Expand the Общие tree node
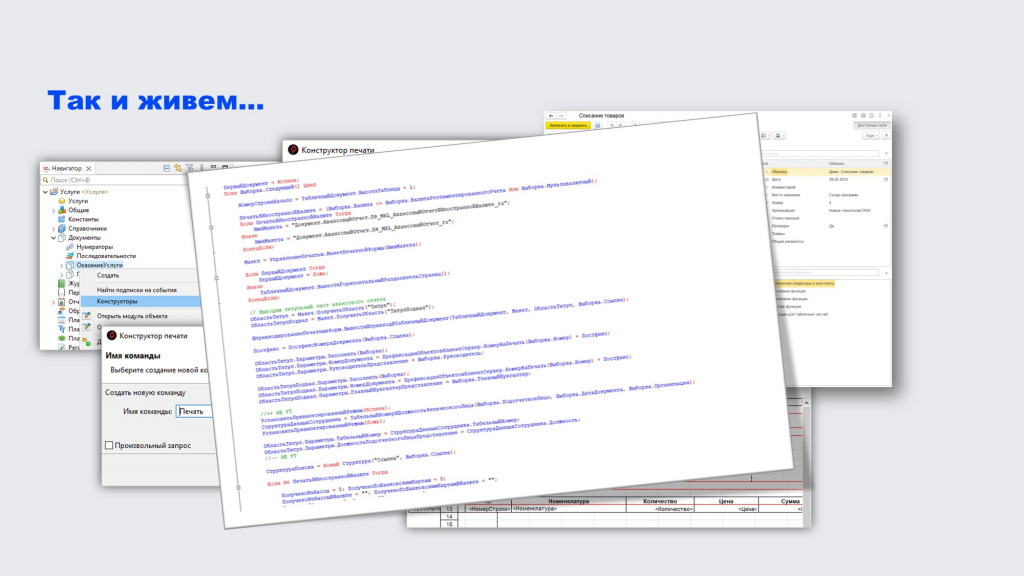The height and width of the screenshot is (576, 1024). click(x=54, y=210)
